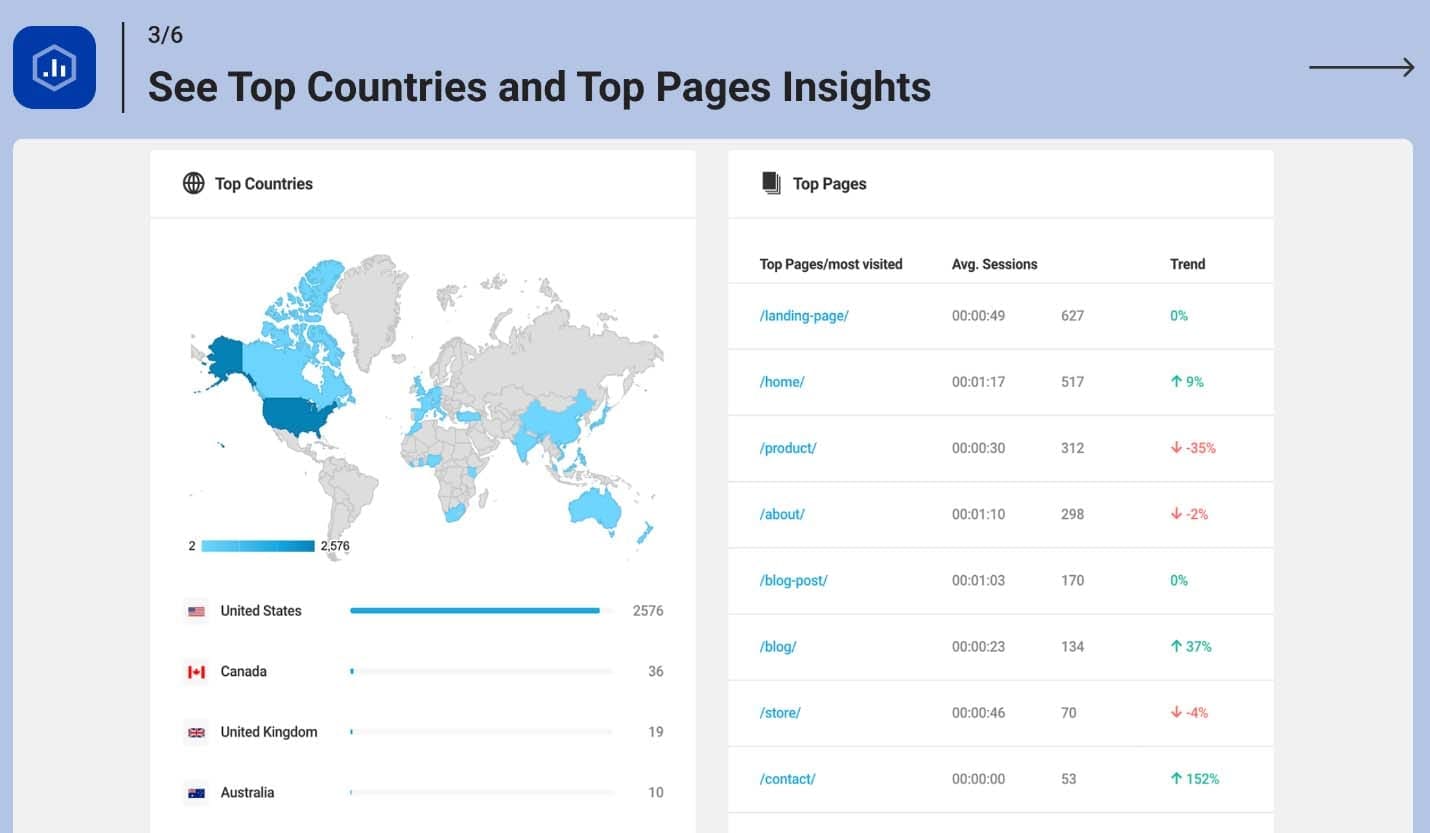Open the /landing-page/ link

click(804, 316)
